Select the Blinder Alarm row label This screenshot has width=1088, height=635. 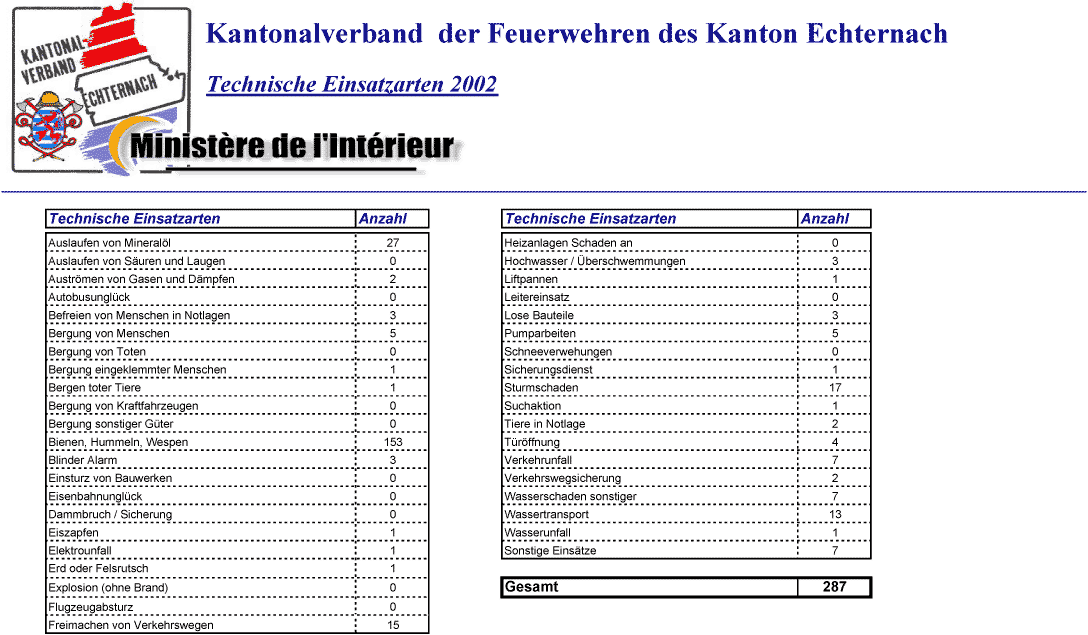[x=83, y=460]
